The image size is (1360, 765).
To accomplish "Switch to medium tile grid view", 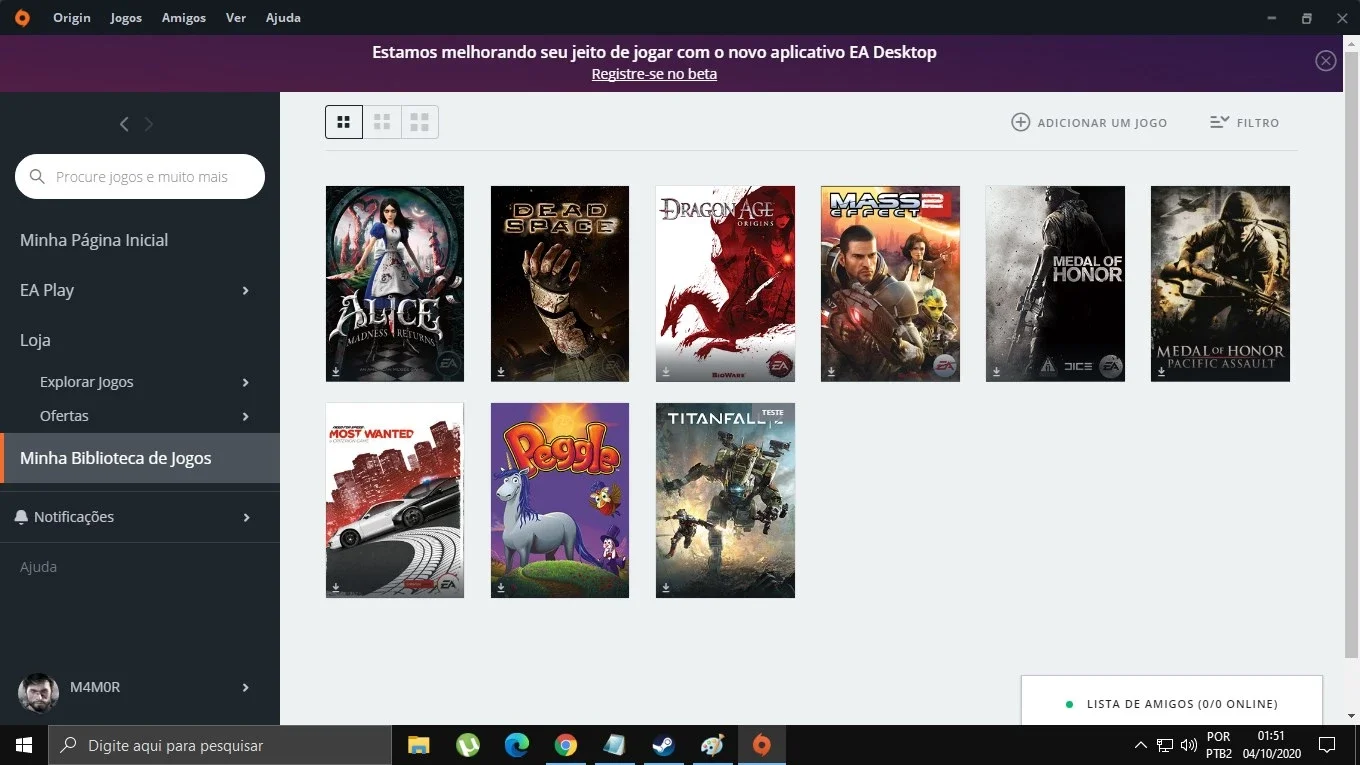I will [381, 122].
